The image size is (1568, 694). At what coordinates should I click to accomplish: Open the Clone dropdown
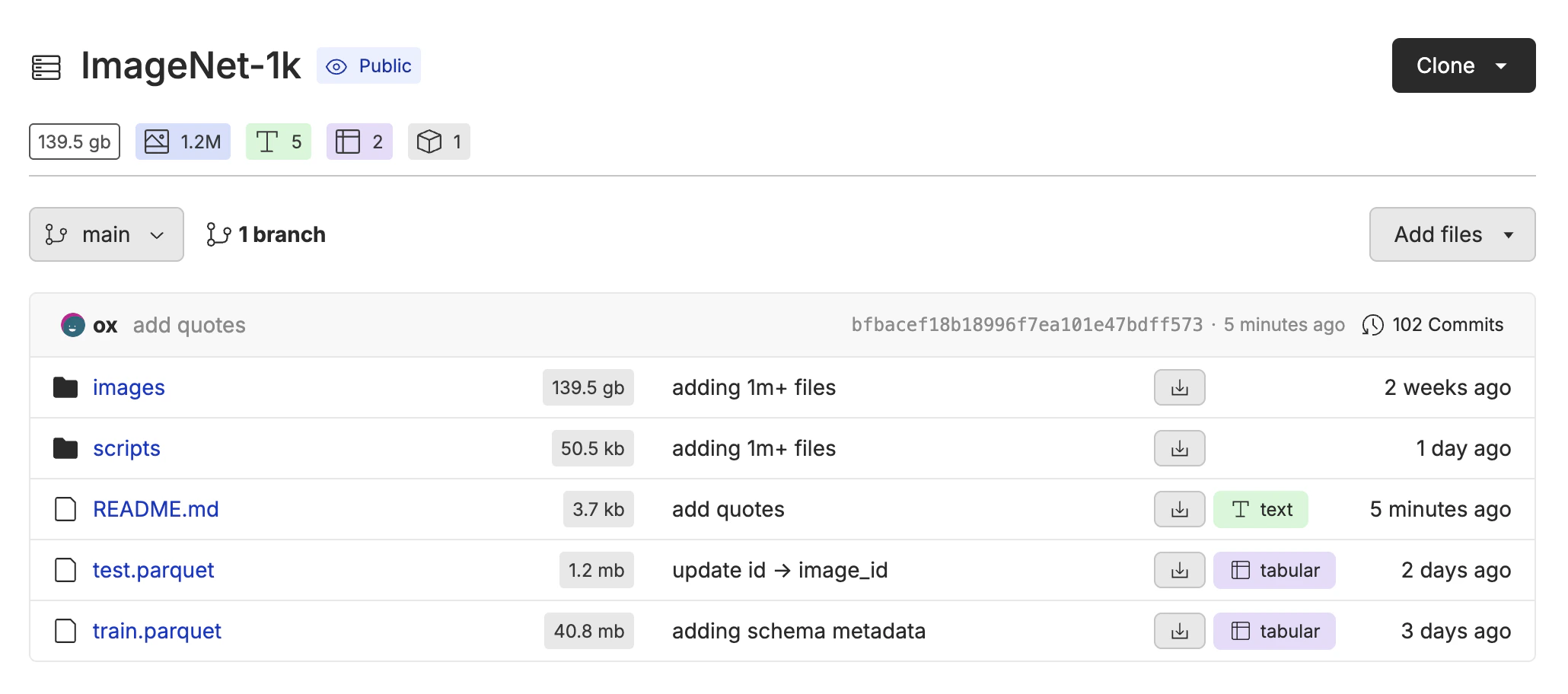click(1463, 65)
